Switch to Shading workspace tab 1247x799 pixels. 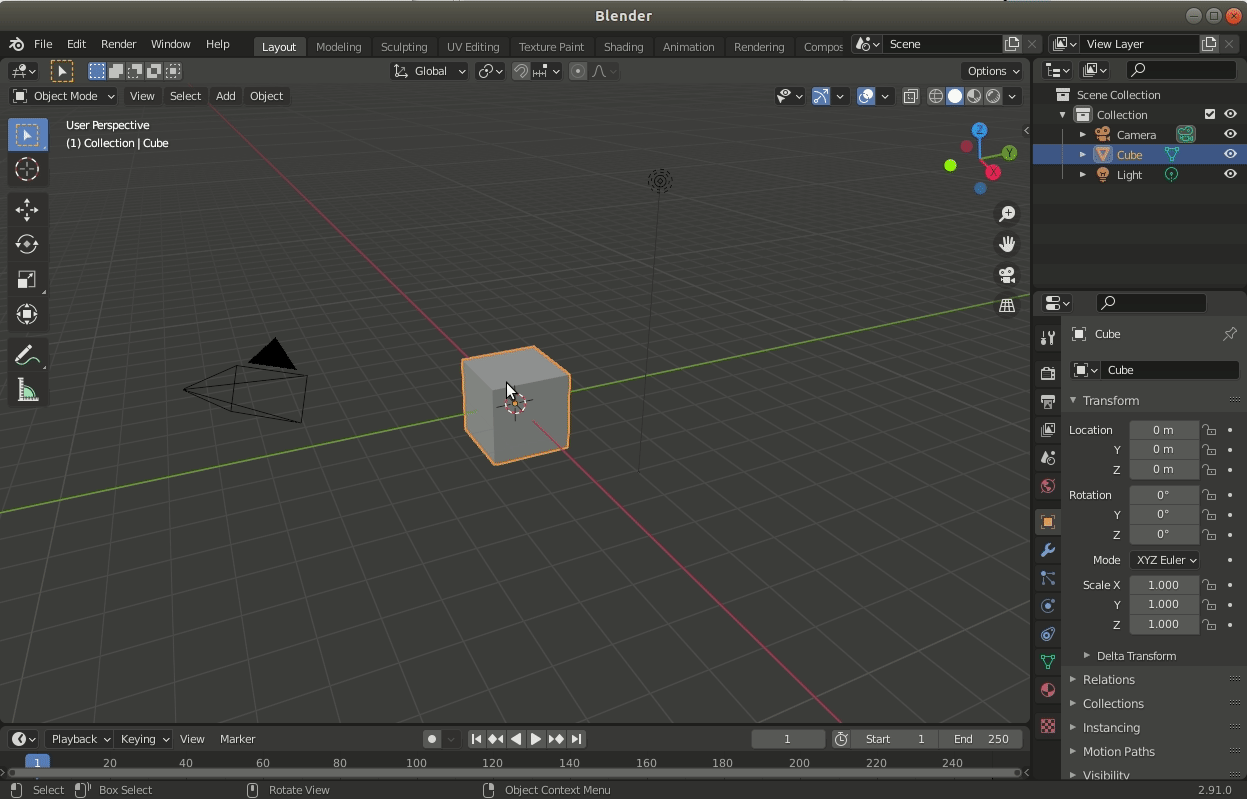click(x=623, y=46)
